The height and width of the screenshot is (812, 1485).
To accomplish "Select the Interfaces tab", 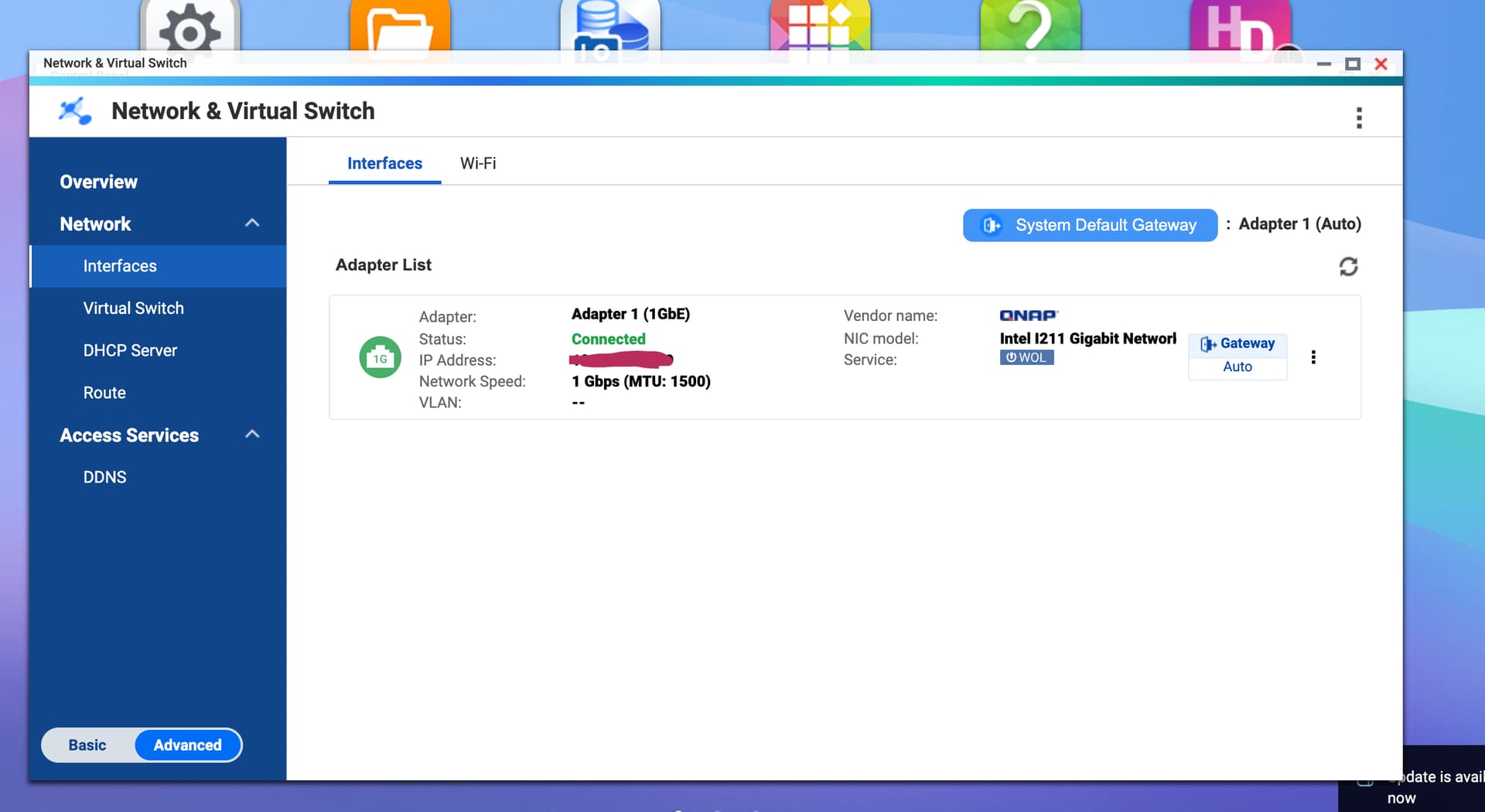I will coord(384,163).
